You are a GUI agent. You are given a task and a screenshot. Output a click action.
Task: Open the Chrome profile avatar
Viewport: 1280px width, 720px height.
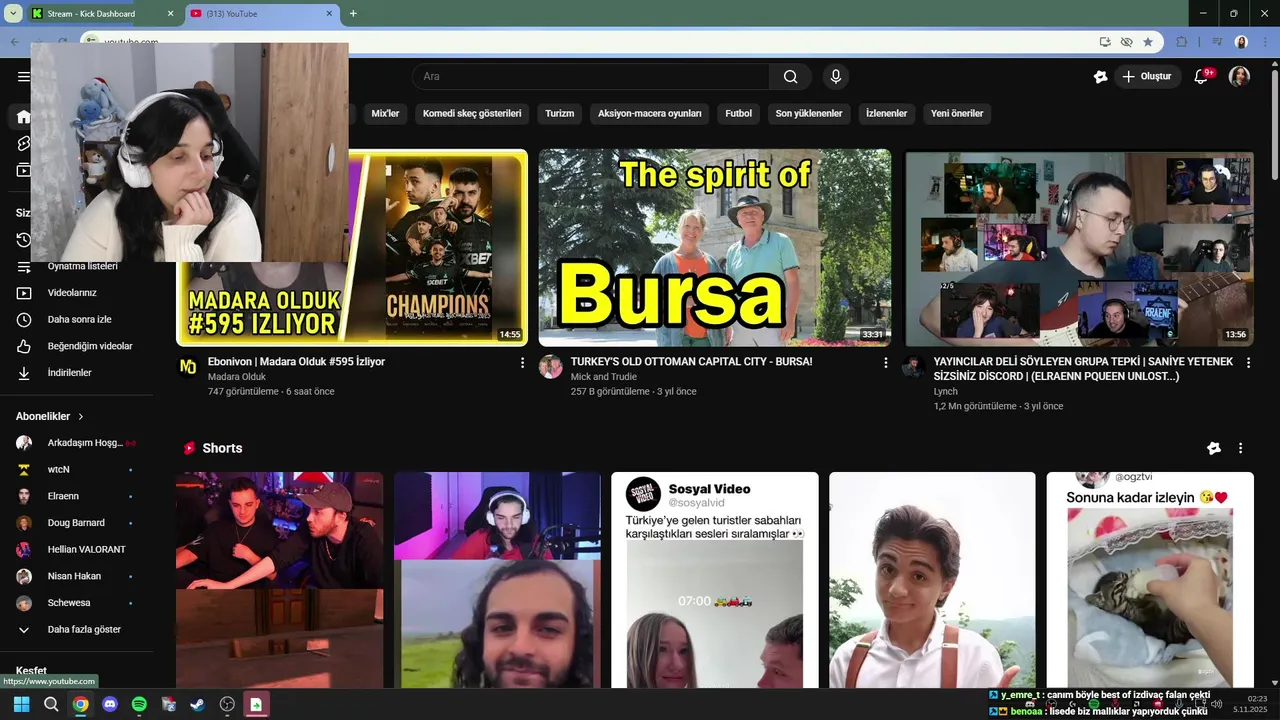click(x=1241, y=42)
